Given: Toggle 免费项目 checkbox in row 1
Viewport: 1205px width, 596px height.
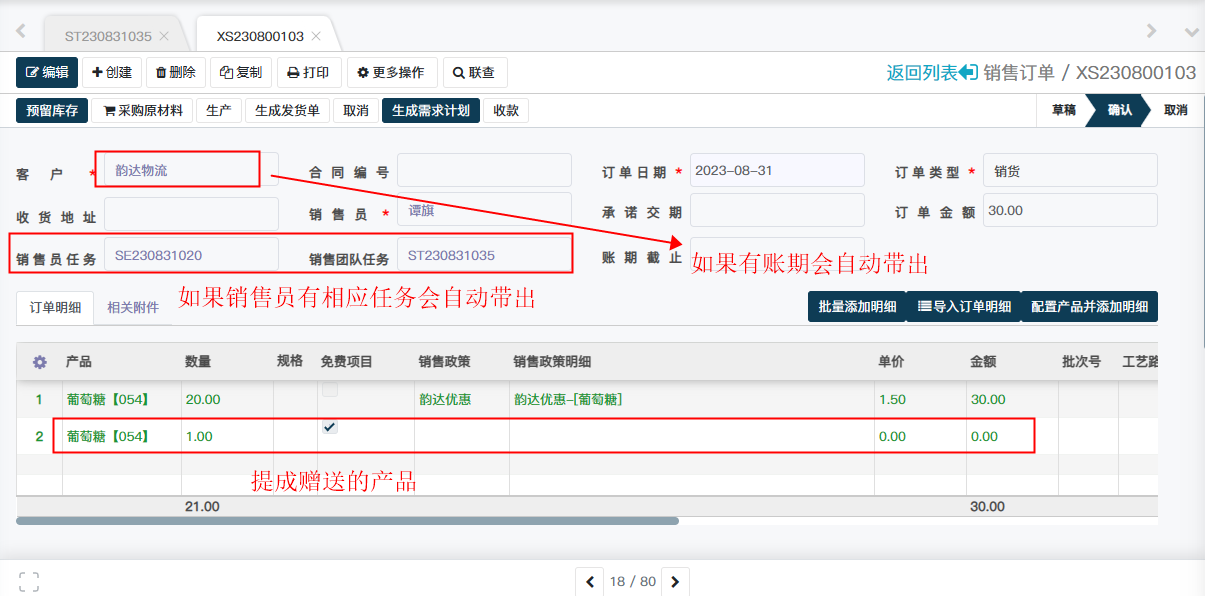Looking at the screenshot, I should point(329,390).
